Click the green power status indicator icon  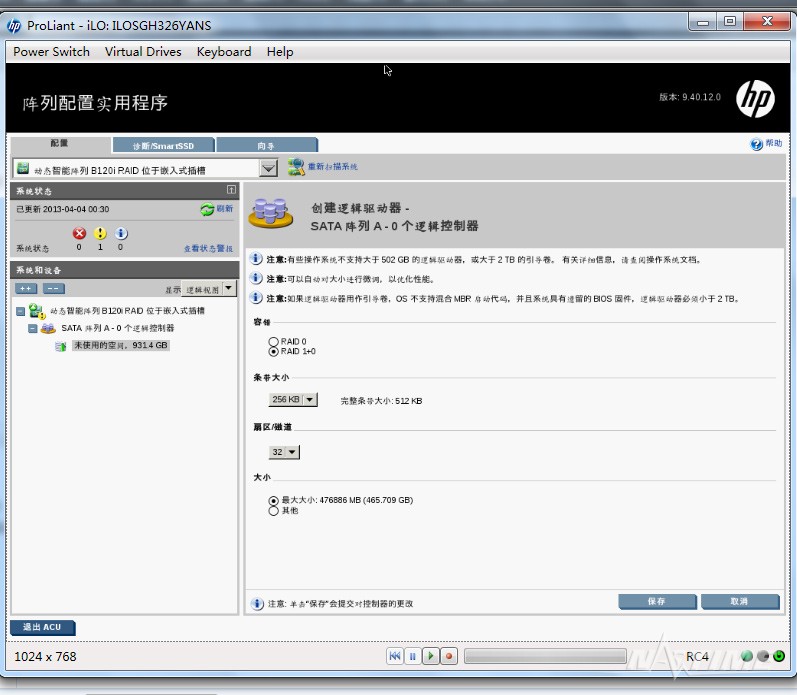coord(779,656)
